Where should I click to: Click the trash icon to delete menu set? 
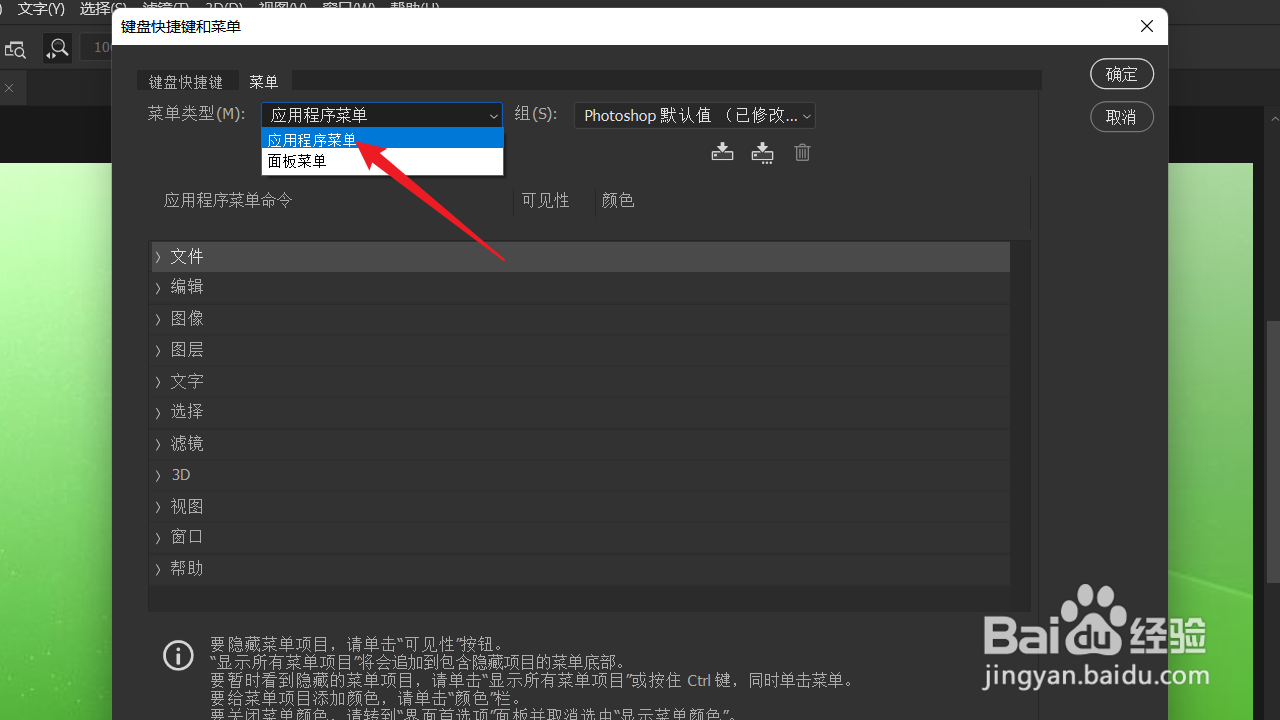[802, 152]
